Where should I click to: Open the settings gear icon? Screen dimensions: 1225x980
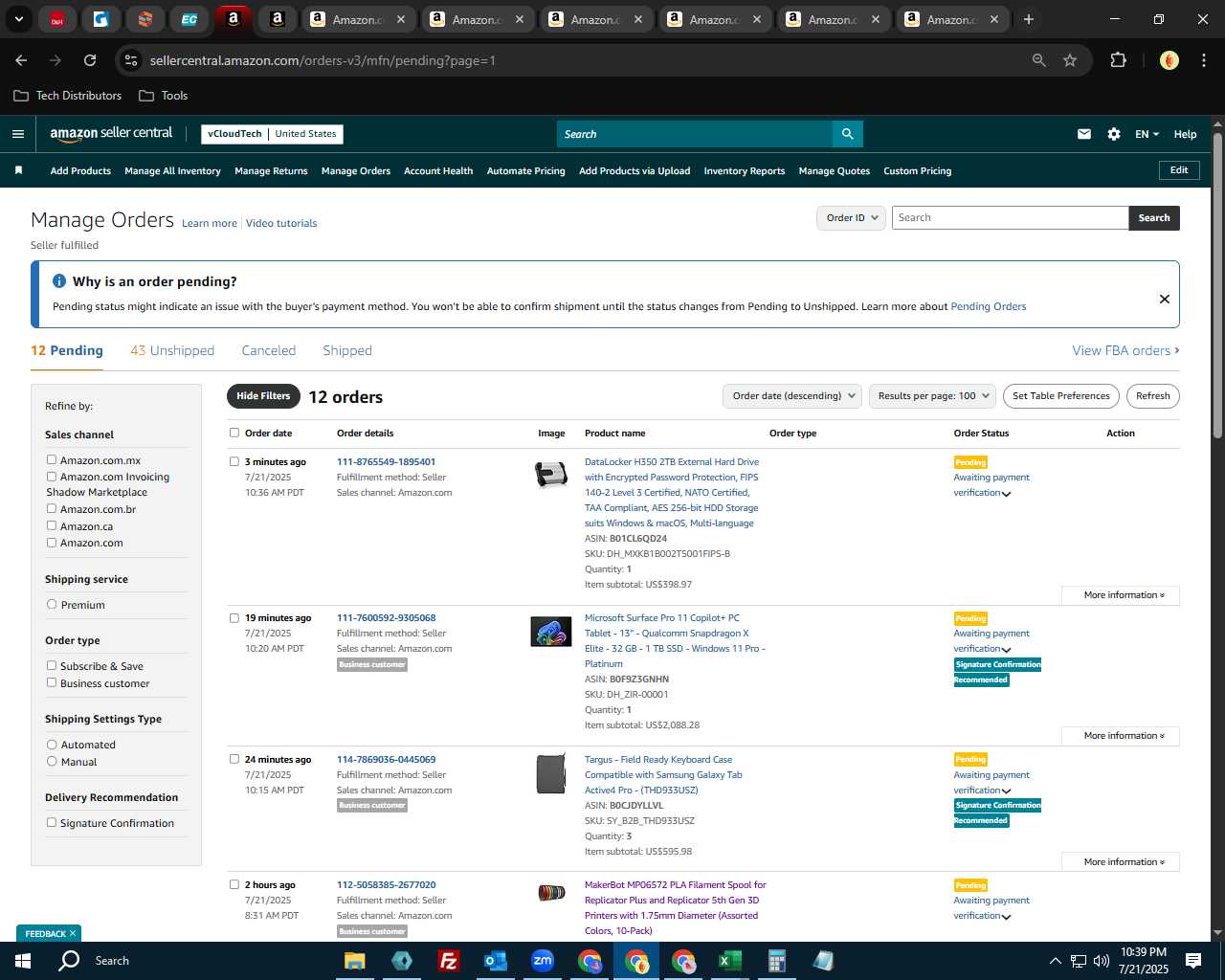click(1114, 134)
